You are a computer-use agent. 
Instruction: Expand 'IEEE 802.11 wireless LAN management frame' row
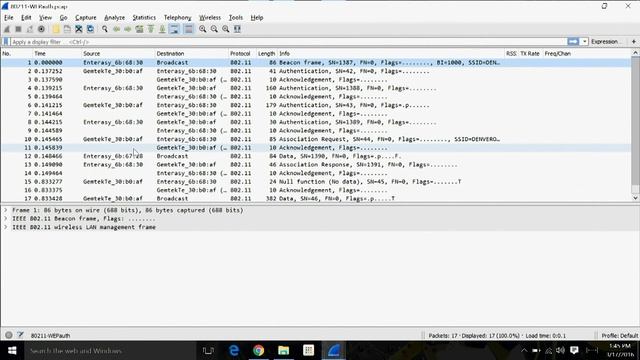pos(6,227)
